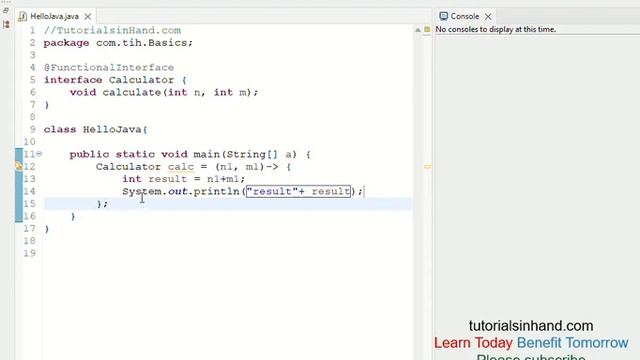This screenshot has width=640, height=360.
Task: Click 'int result = n1+m1;' line
Action: click(x=183, y=179)
